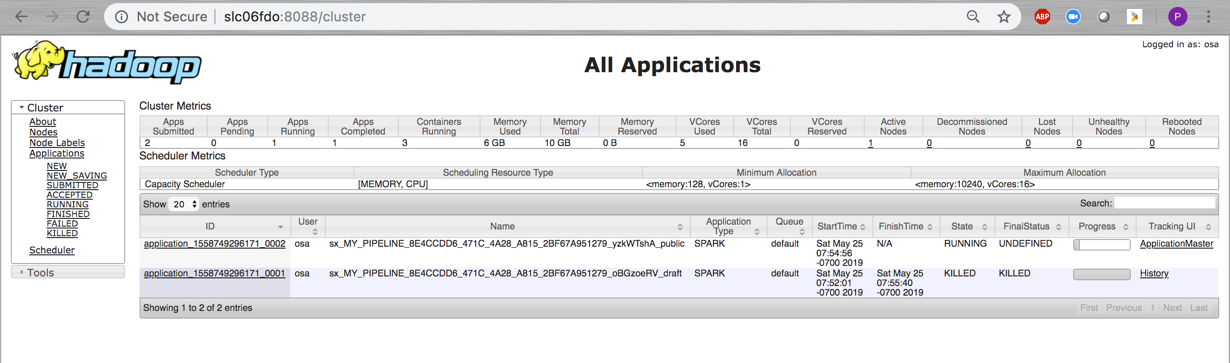Screen dimensions: 1230x363
Task: Click Unhealthy Nodes count 0
Action: [x=1079, y=143]
